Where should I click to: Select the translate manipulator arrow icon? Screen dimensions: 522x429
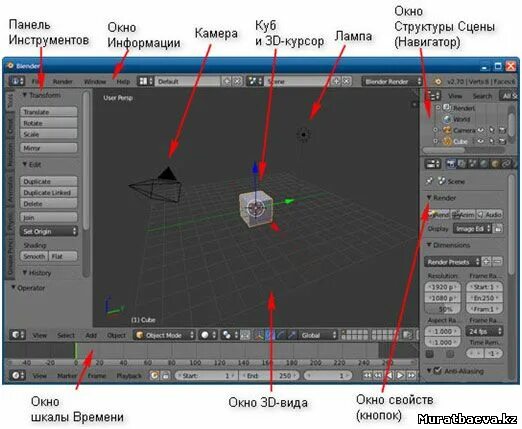(270, 335)
